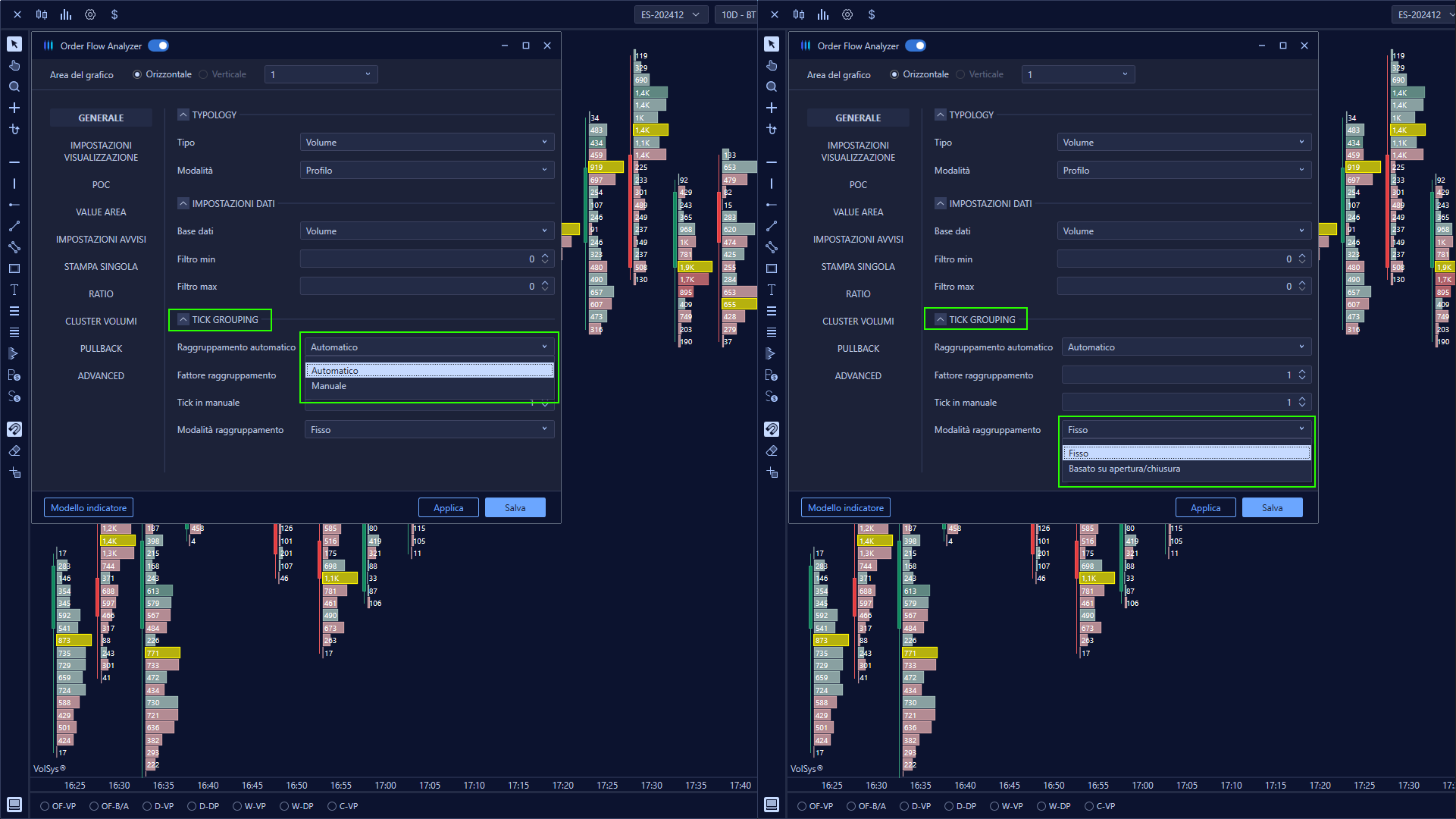Open CLUSTER VOLUMI tab in right dialog
The image size is (1456, 819).
(858, 322)
